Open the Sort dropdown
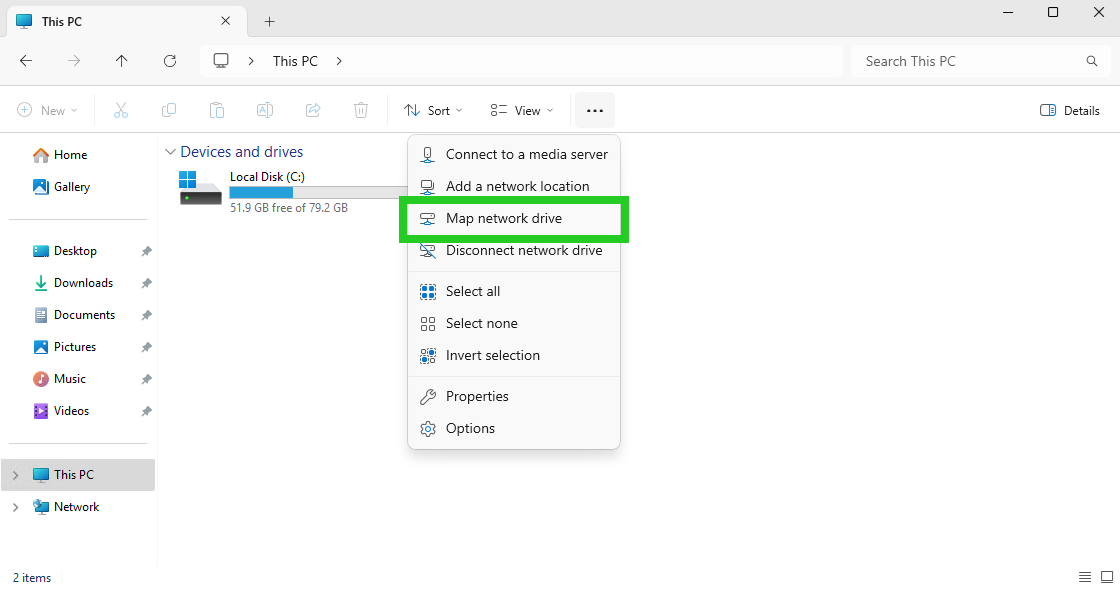This screenshot has width=1120, height=589. 432,110
